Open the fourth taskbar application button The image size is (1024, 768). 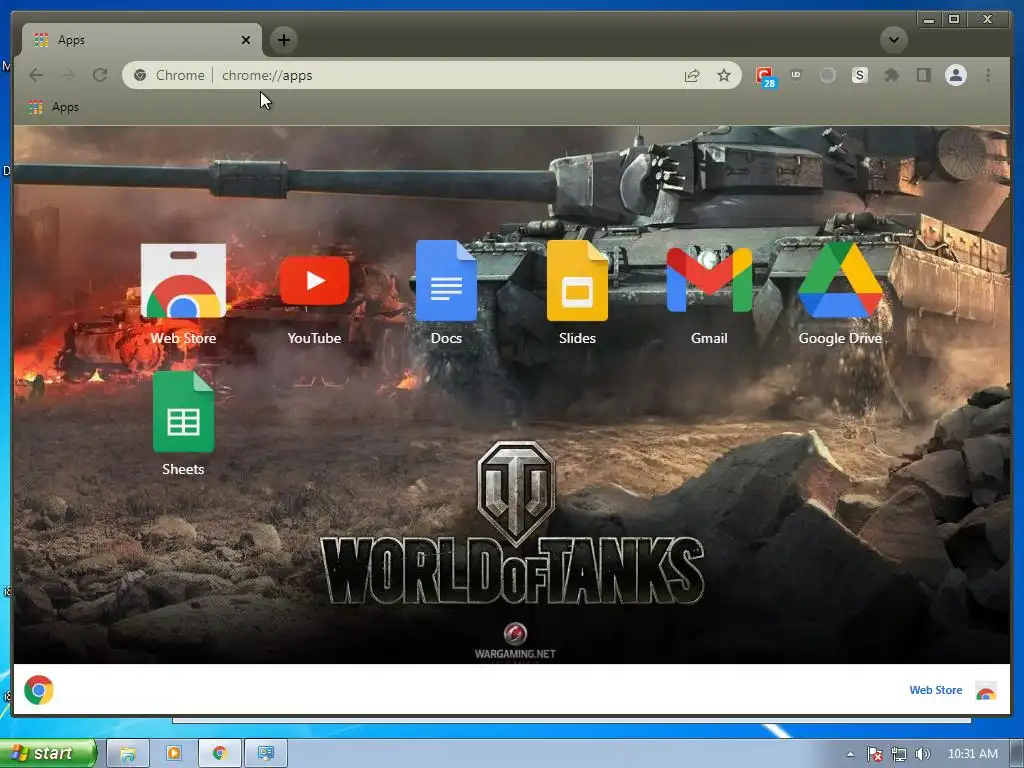[x=265, y=753]
